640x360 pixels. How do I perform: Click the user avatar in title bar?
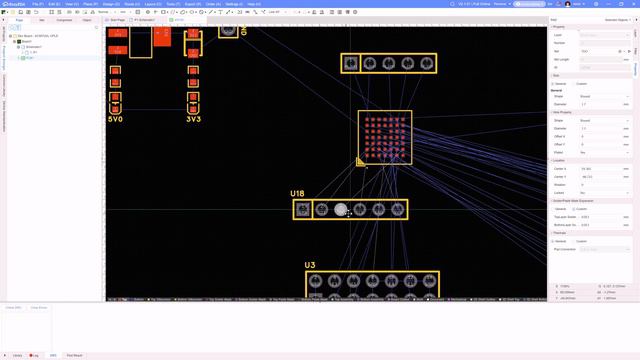(568, 4)
